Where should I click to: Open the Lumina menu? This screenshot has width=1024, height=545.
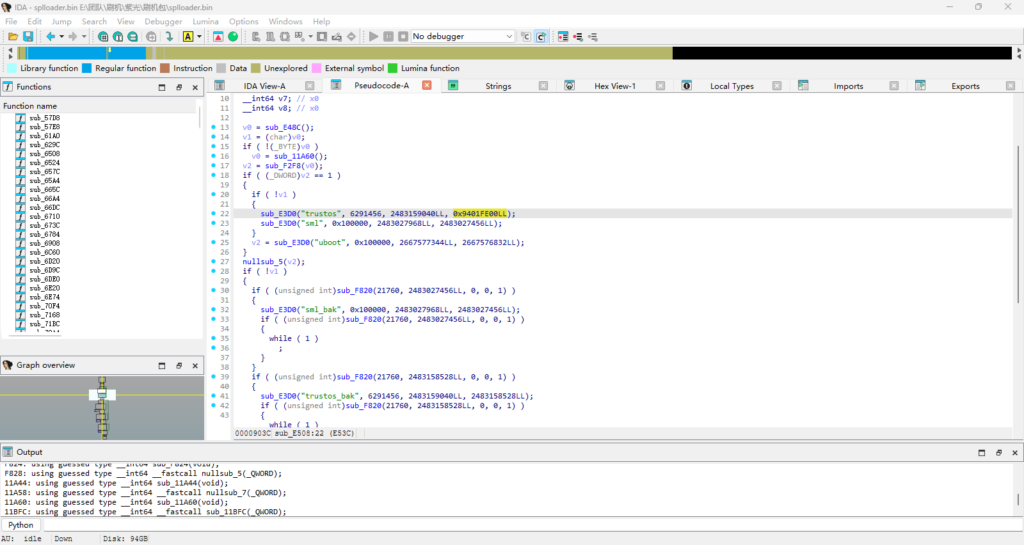[206, 21]
